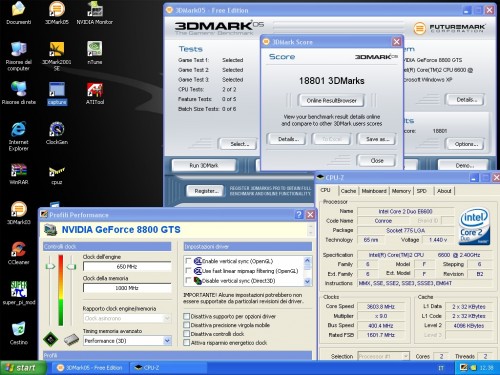Launch CCleaner from the desktop
Viewport: 500px width, 375px height.
19,253
